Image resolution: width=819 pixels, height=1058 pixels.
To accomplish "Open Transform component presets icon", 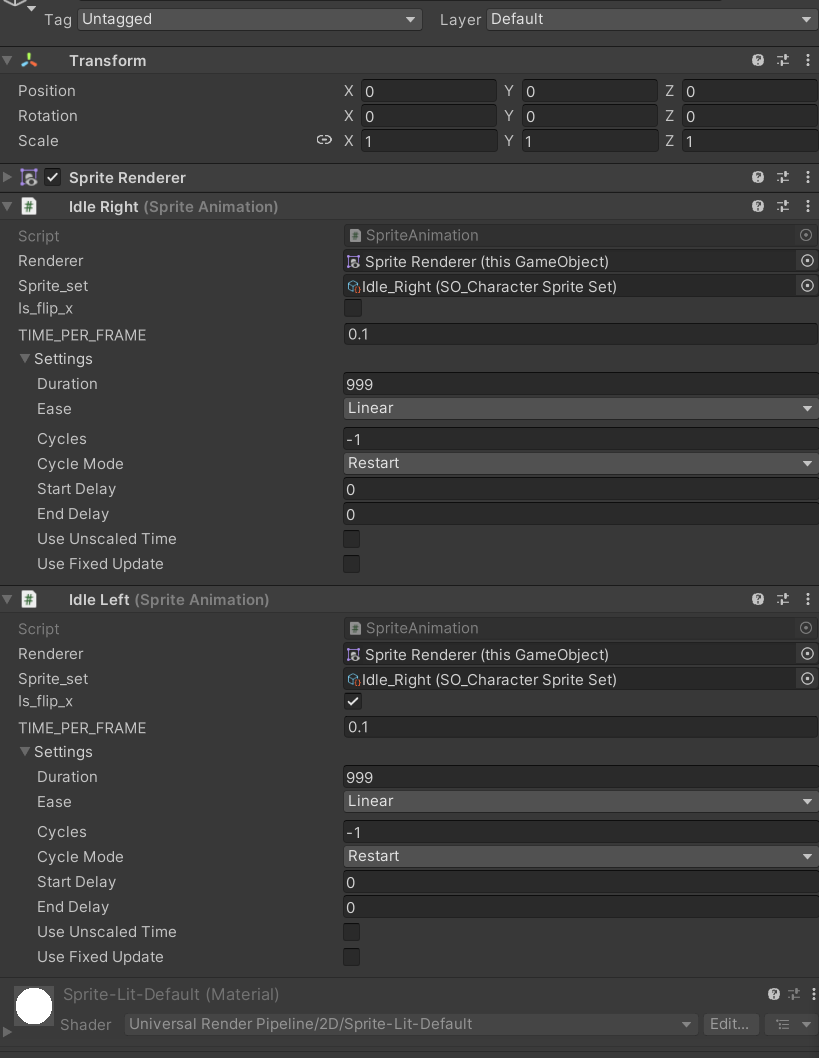I will click(783, 60).
